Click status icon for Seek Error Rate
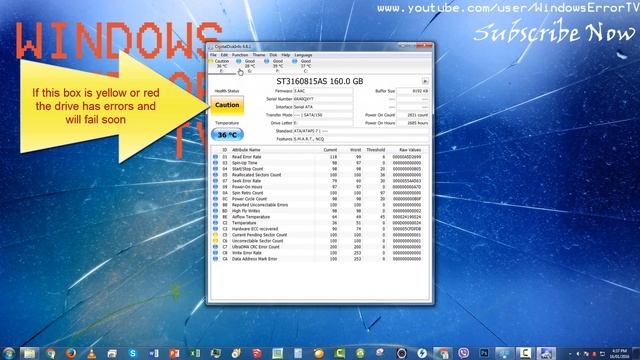This screenshot has height=360, width=640. (215, 181)
